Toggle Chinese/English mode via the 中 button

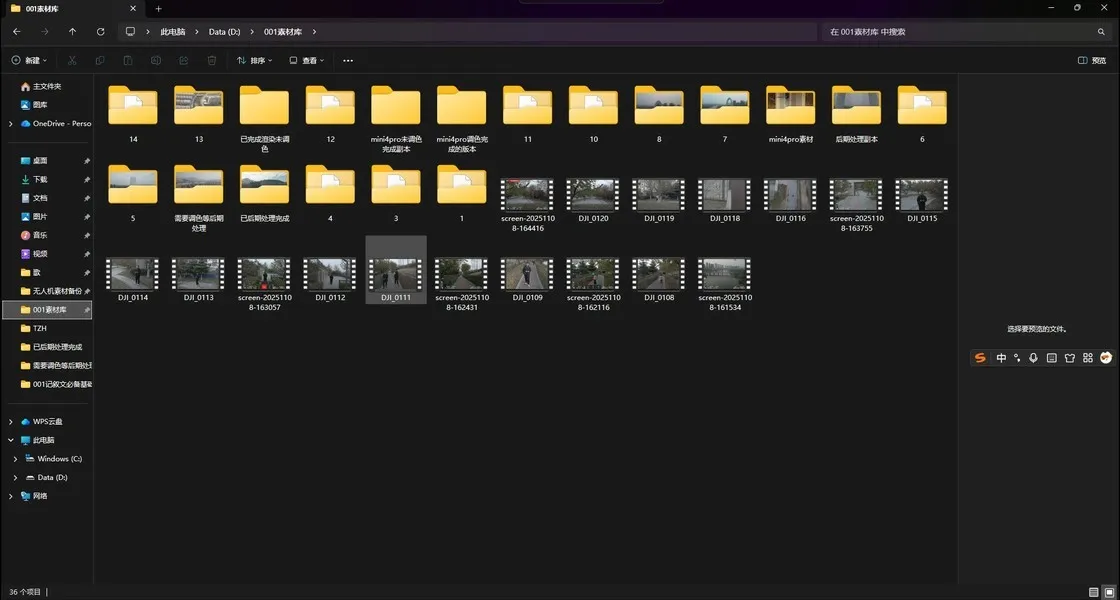pyautogui.click(x=1001, y=358)
